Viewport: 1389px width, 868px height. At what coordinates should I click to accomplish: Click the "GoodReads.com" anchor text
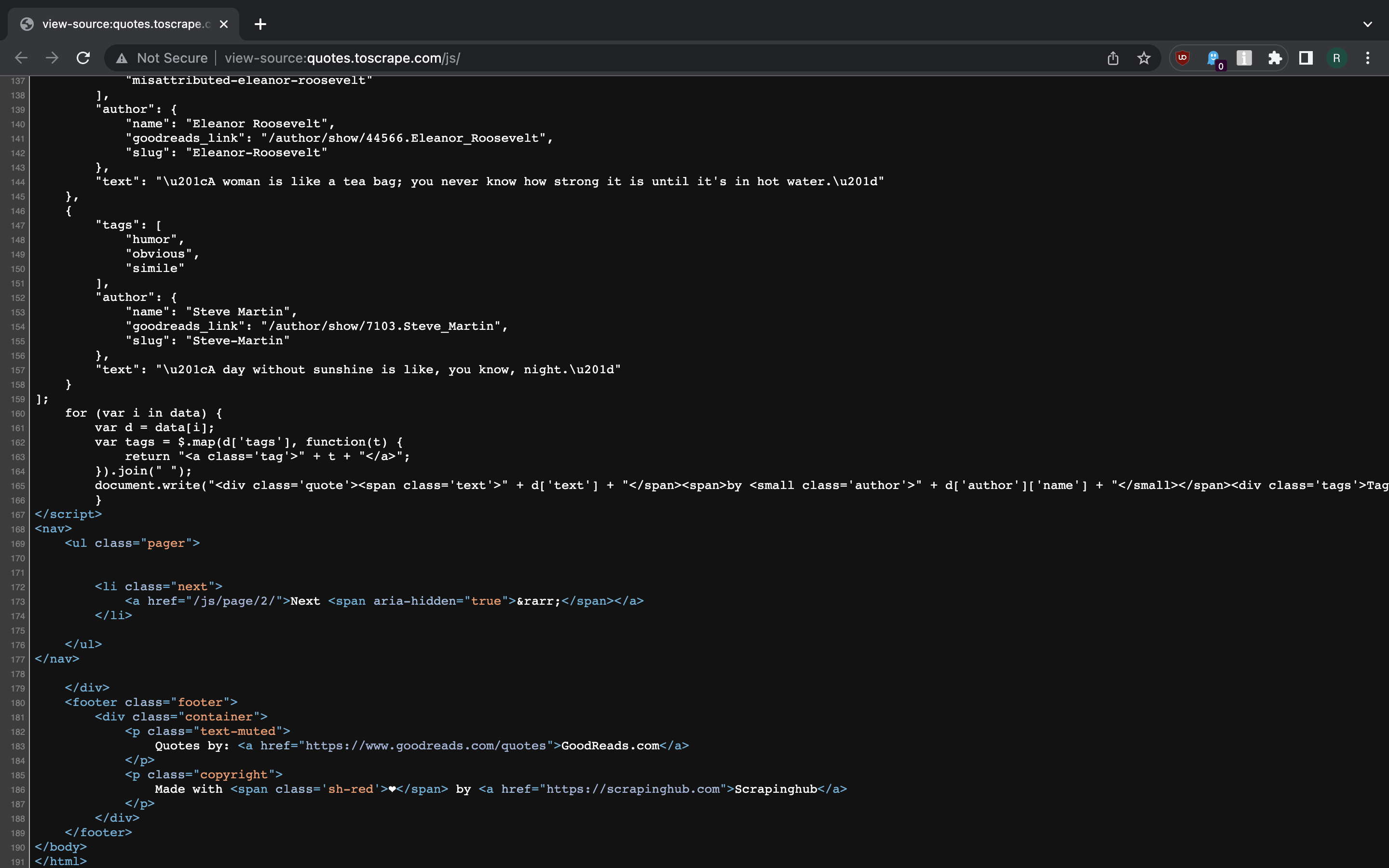(x=610, y=746)
